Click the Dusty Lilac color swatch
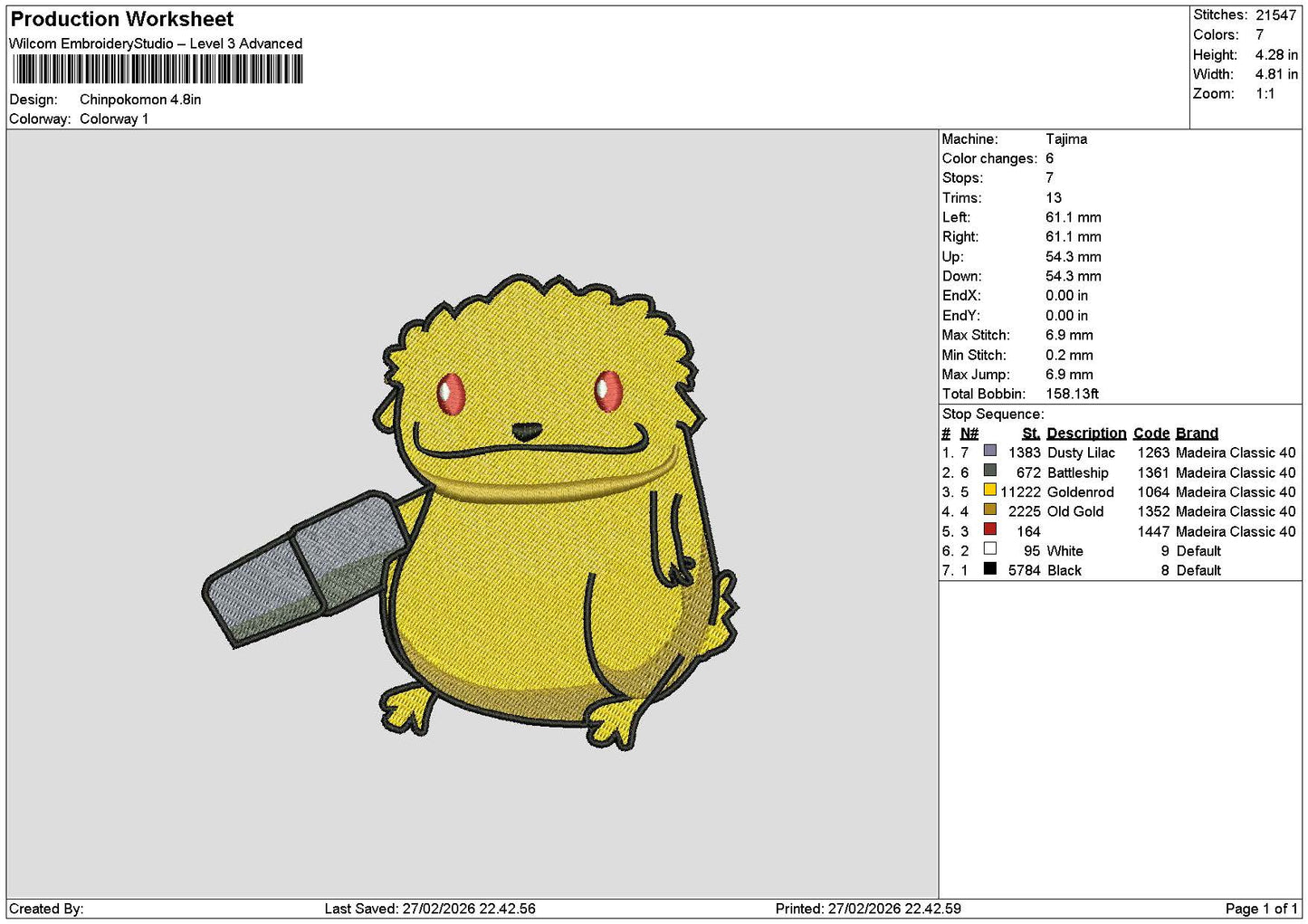1308x924 pixels. (x=990, y=451)
